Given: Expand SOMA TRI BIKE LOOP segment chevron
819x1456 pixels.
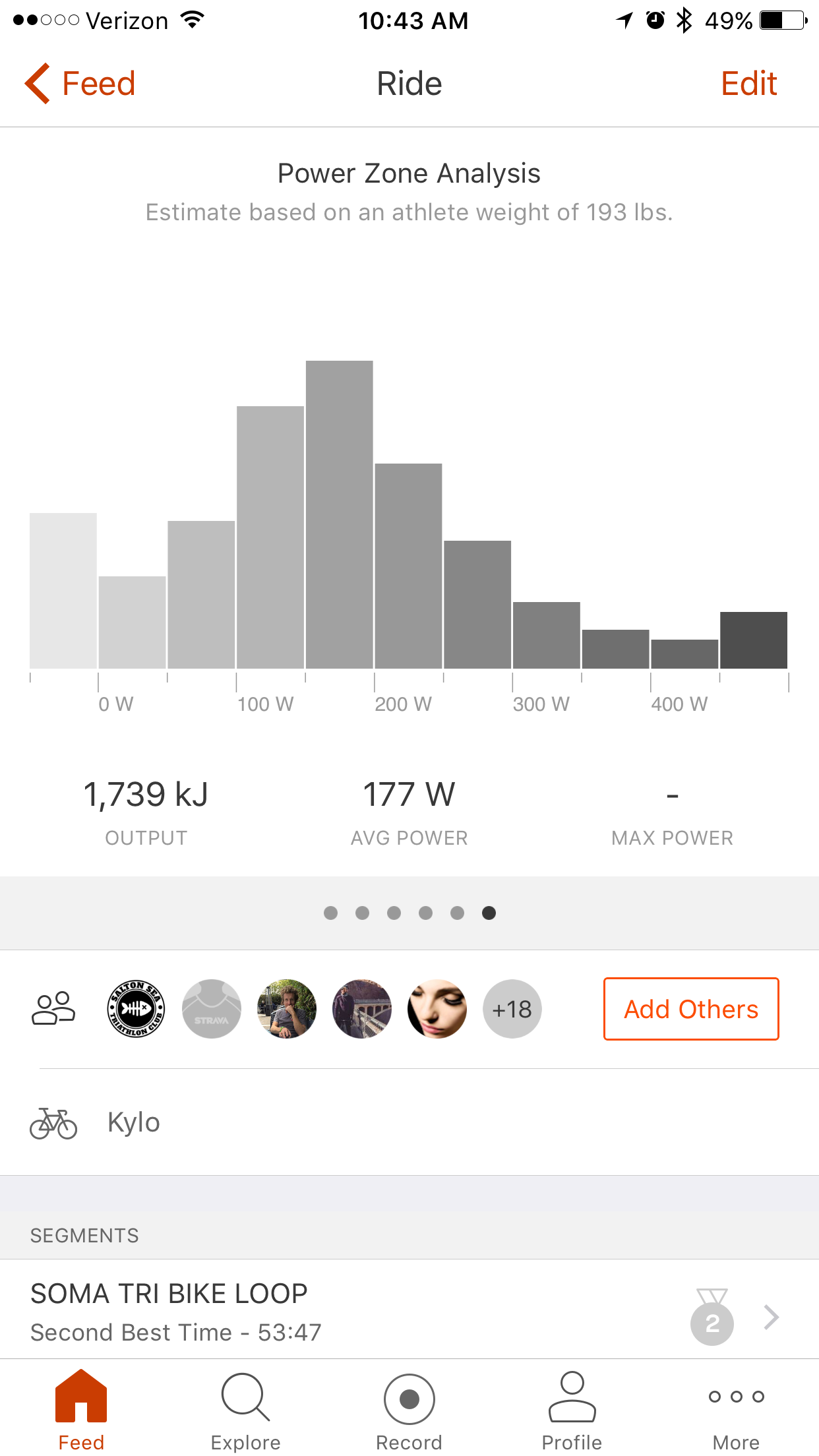Looking at the screenshot, I should [x=771, y=1317].
